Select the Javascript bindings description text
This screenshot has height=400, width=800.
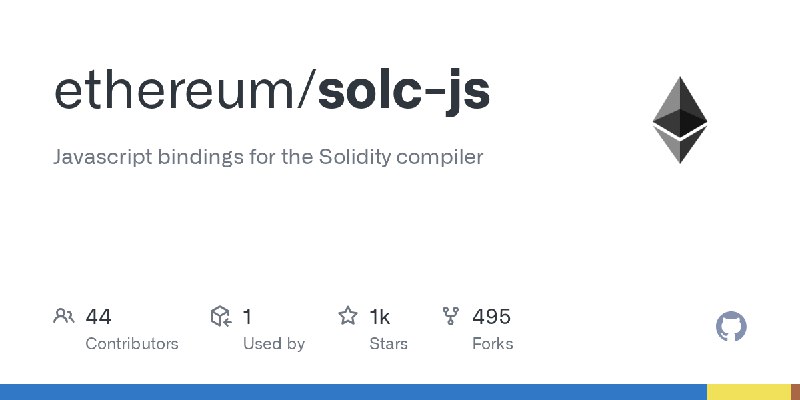pos(268,157)
